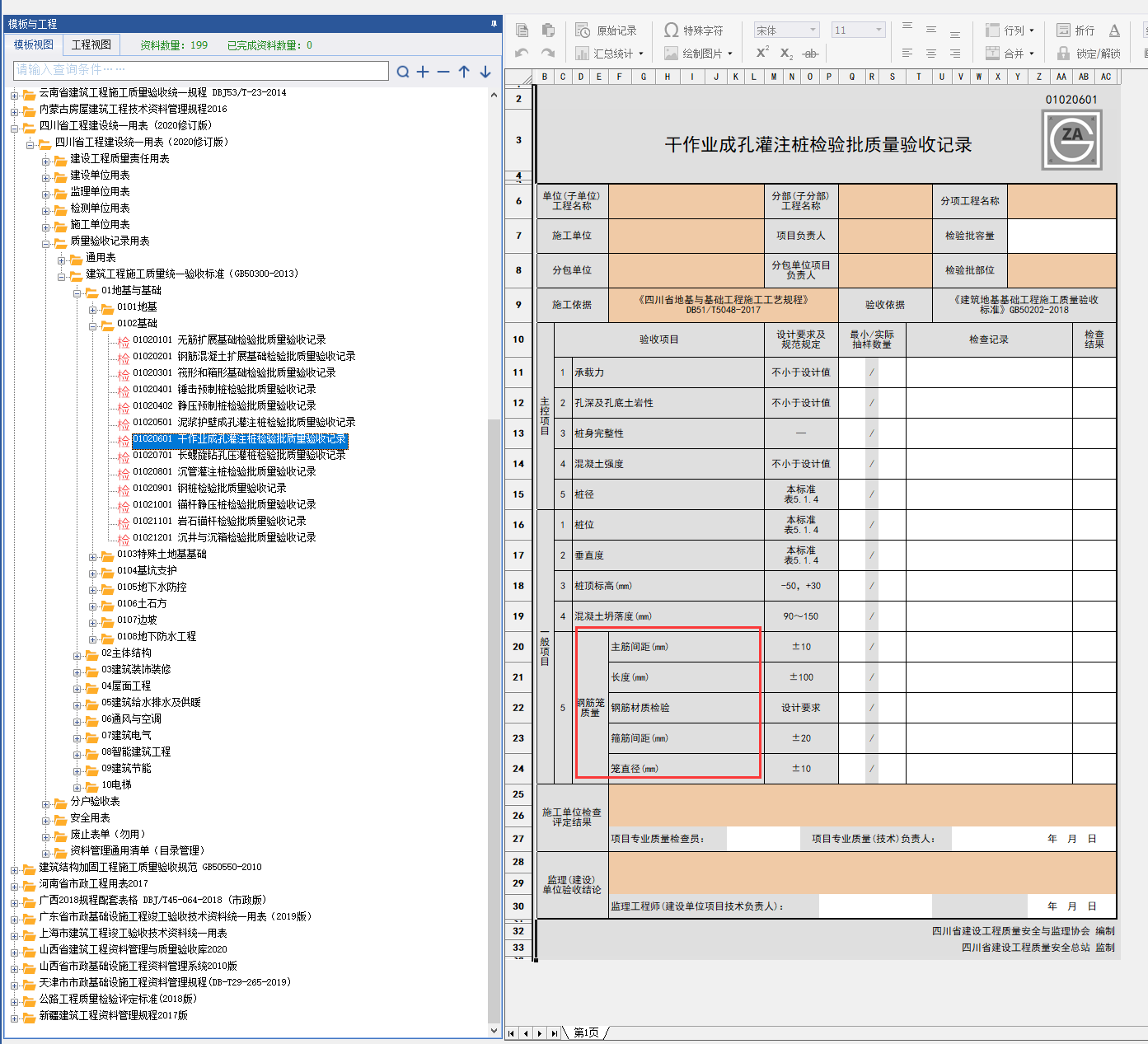
Task: Select the 承载力 cell
Action: tap(668, 372)
